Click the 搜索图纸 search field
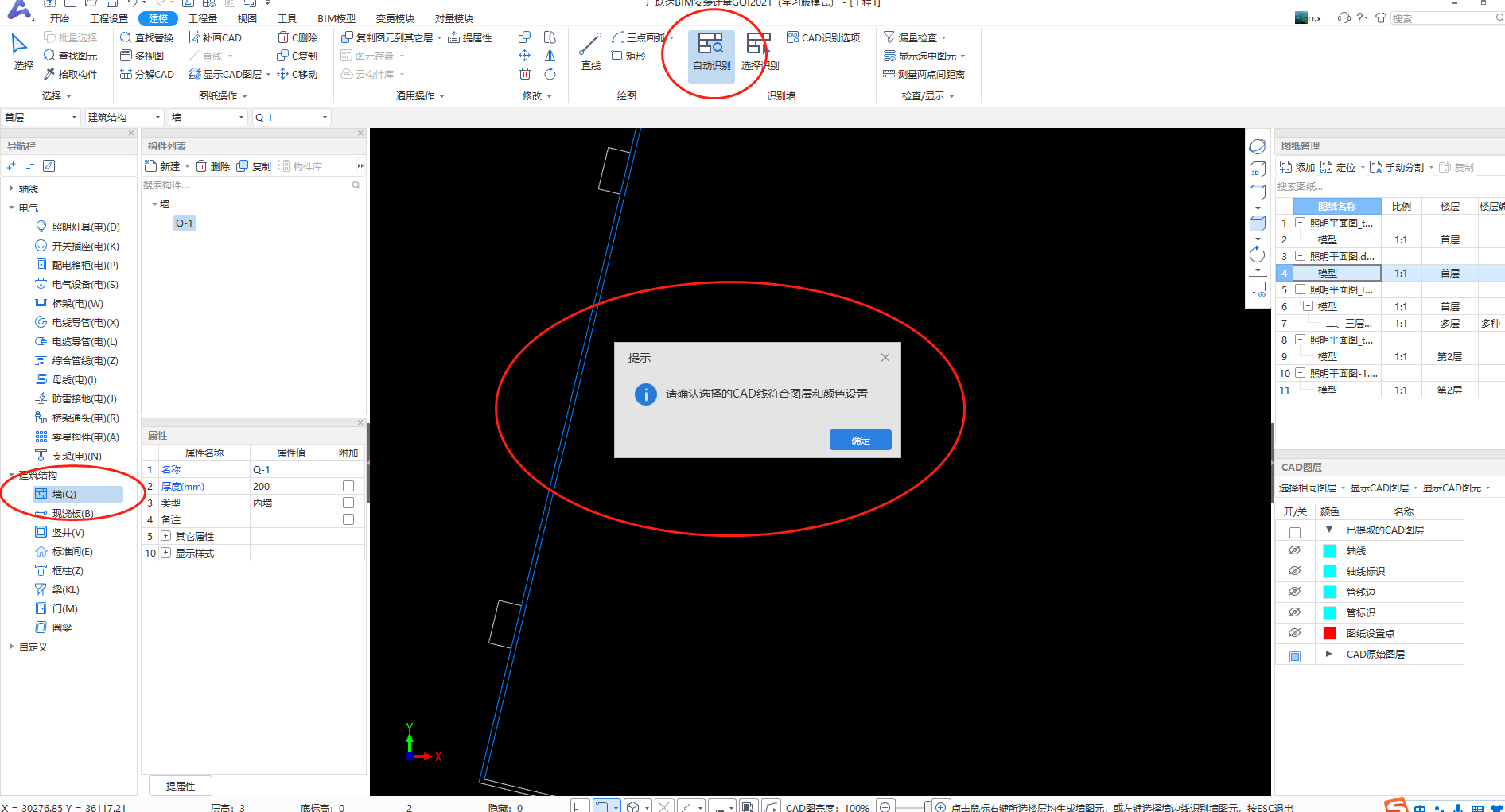The width and height of the screenshot is (1505, 812). 1389,186
